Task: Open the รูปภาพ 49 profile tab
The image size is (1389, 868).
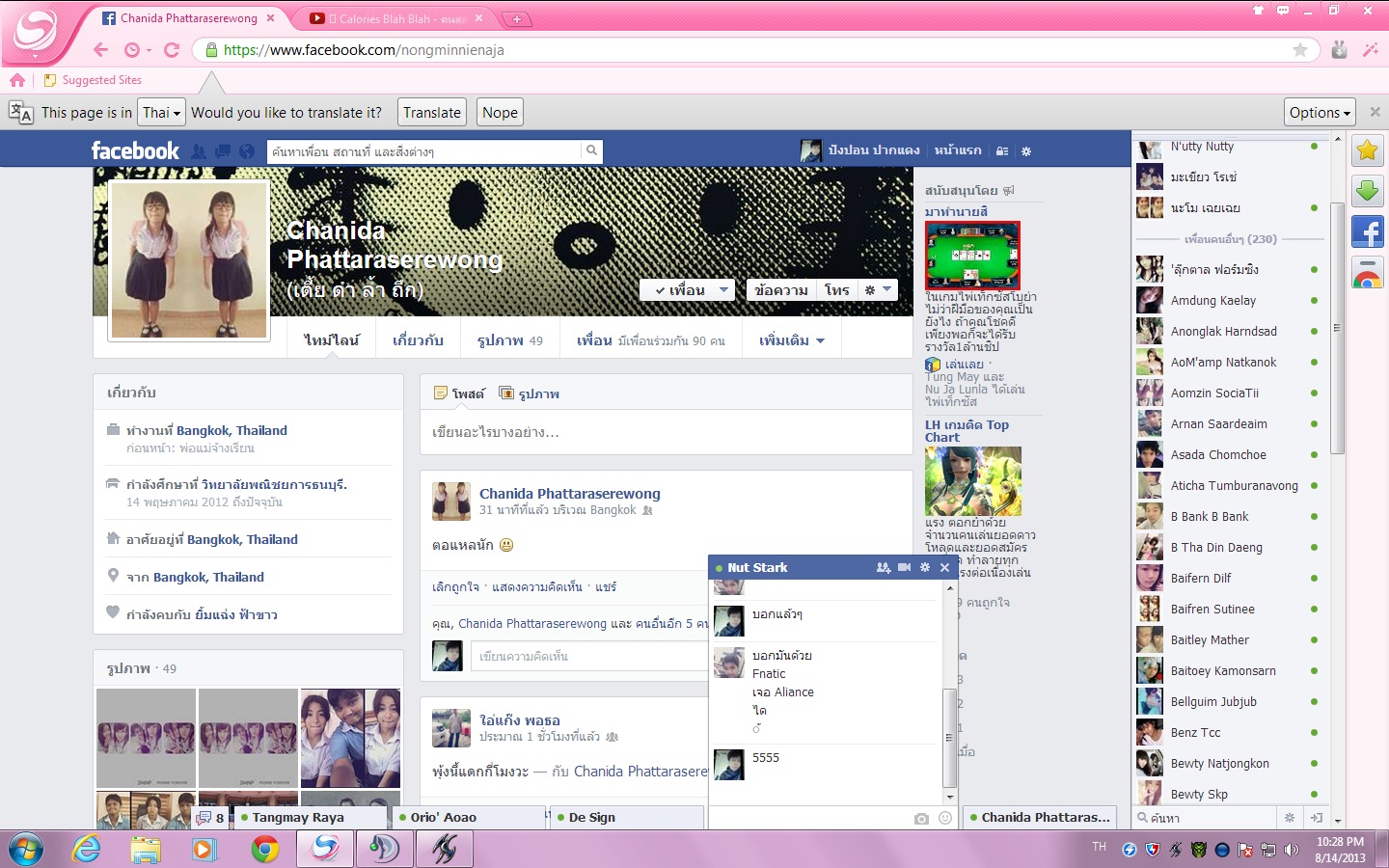Action: coord(510,340)
